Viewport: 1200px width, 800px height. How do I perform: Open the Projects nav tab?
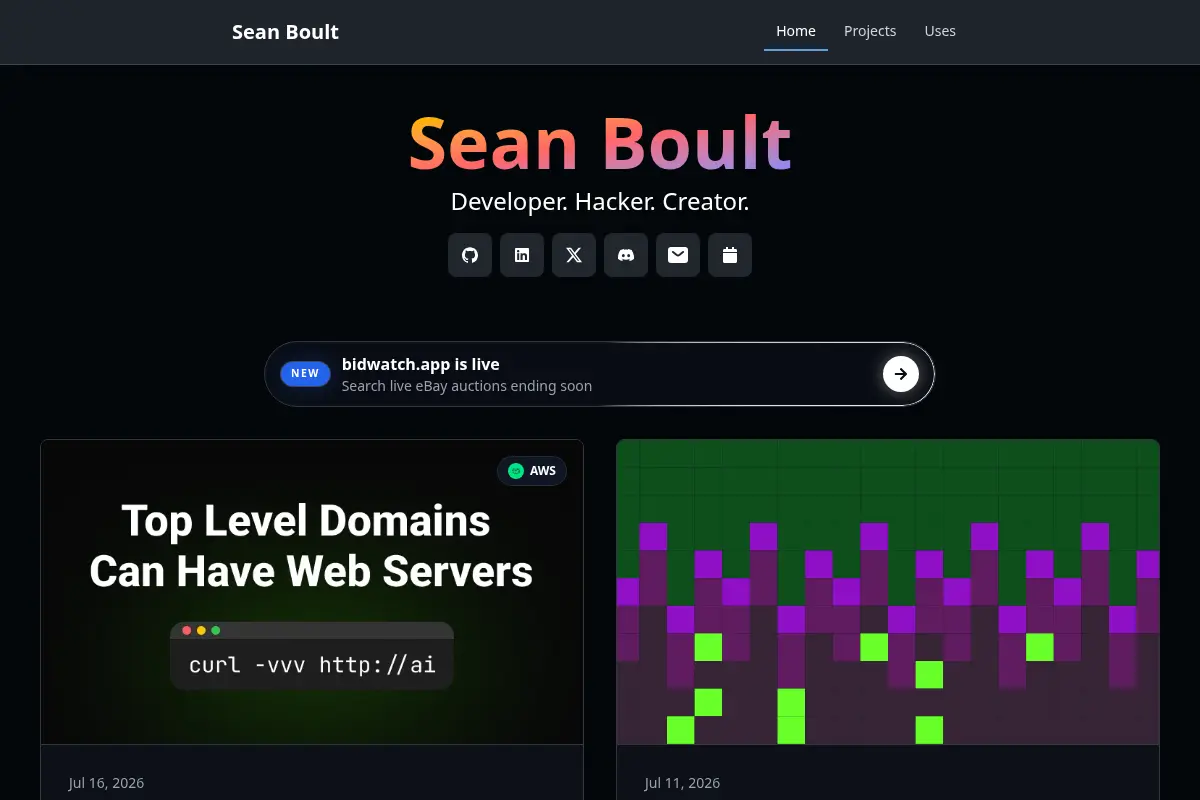[870, 31]
